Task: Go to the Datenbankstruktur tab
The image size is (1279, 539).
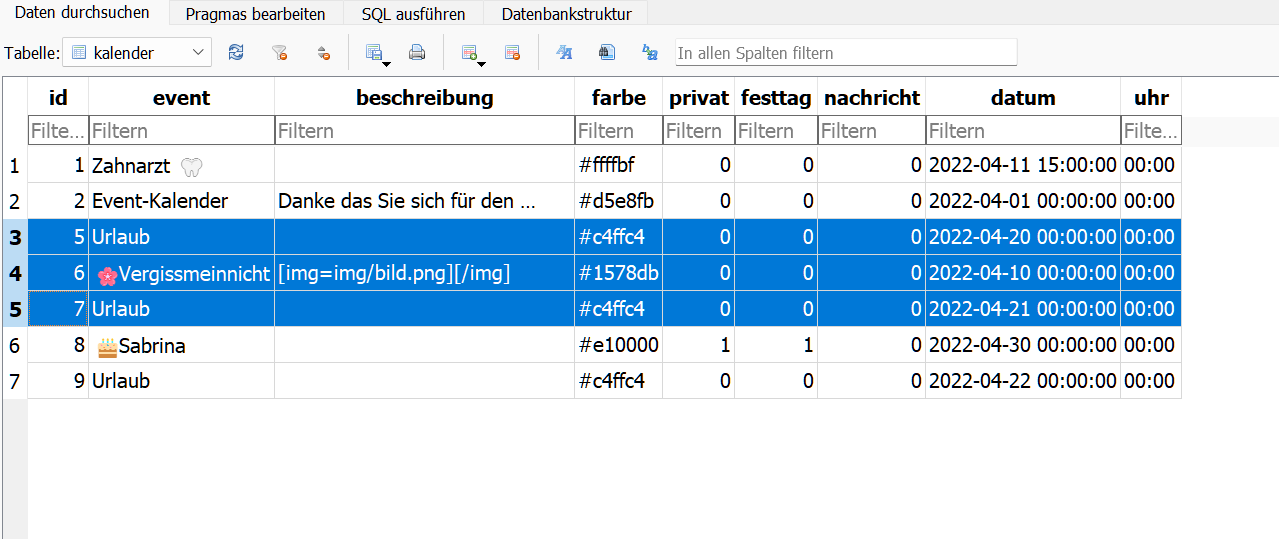Action: [x=566, y=14]
